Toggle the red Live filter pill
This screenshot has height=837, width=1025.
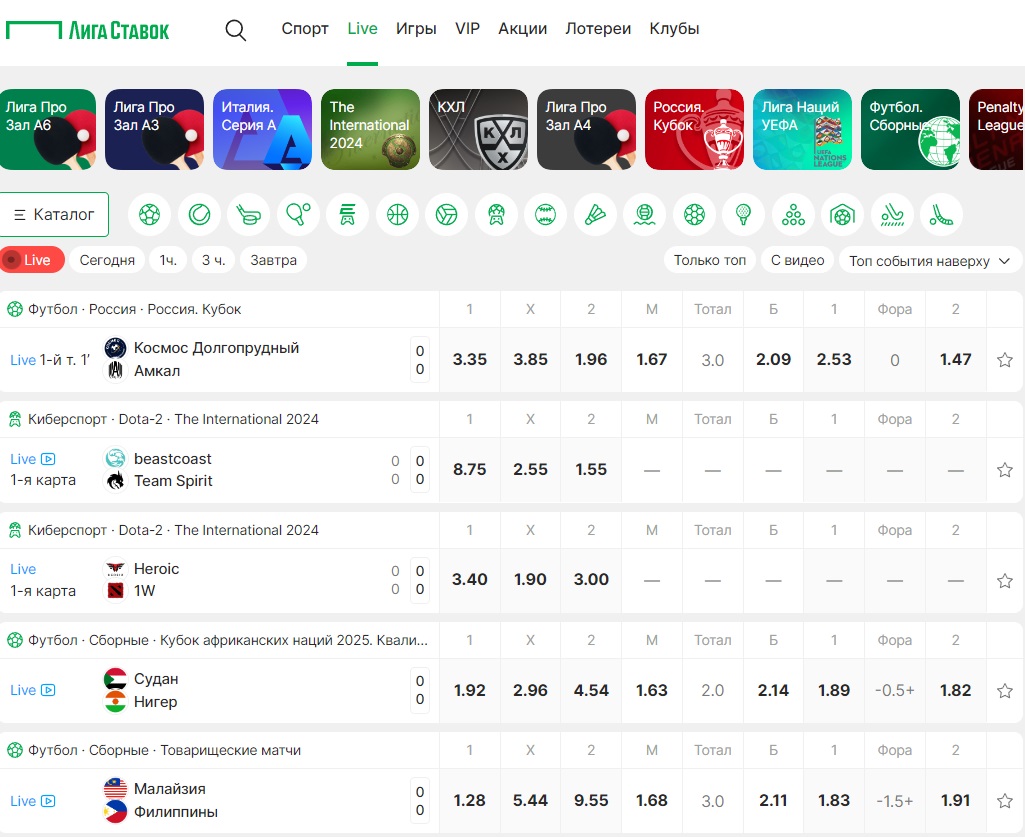point(32,260)
